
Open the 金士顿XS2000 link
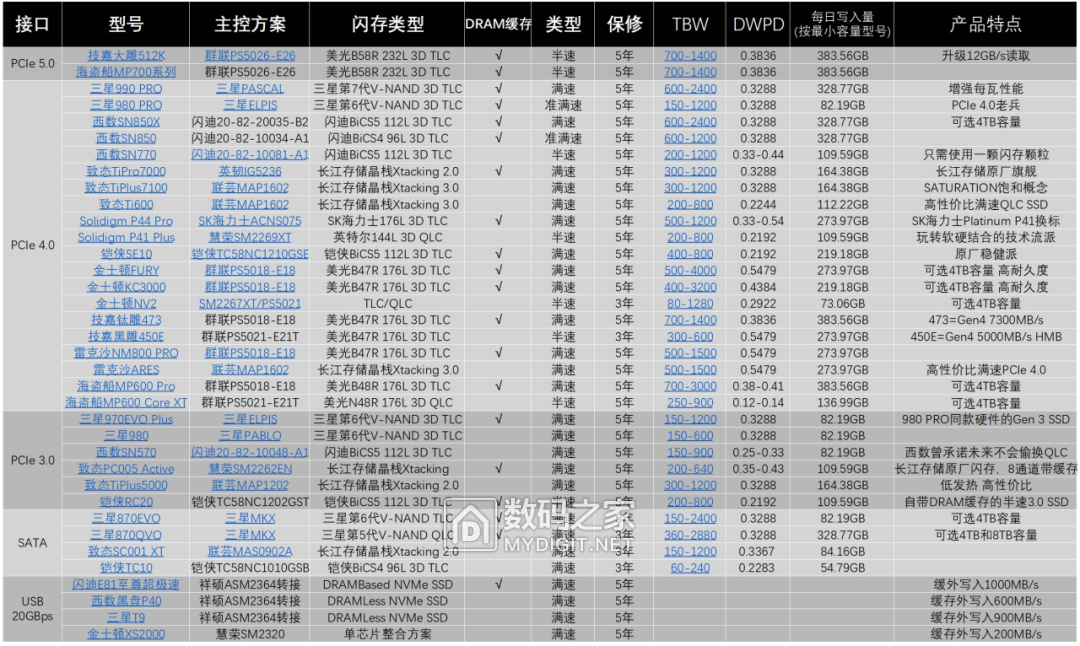click(x=126, y=634)
